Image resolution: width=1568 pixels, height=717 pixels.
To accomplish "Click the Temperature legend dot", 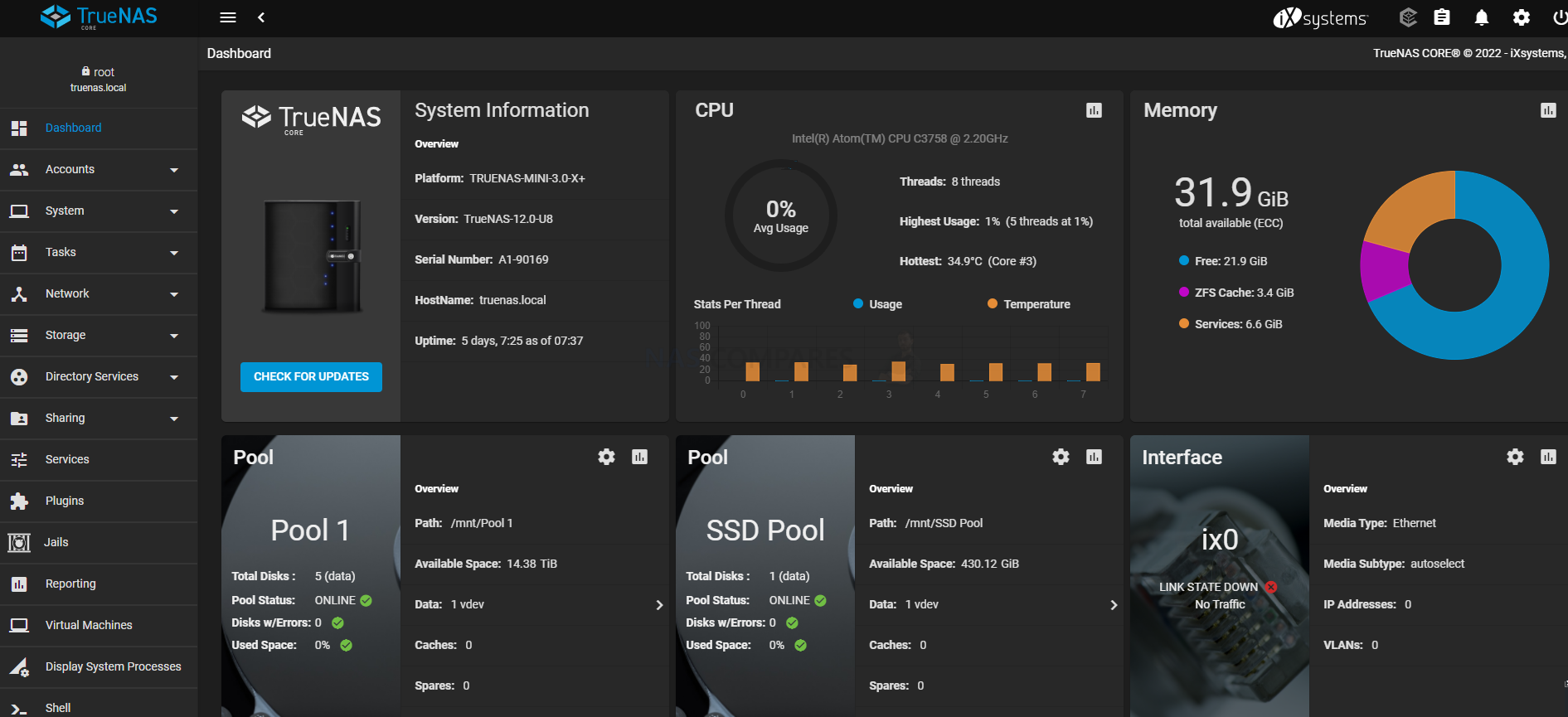I will tap(993, 303).
